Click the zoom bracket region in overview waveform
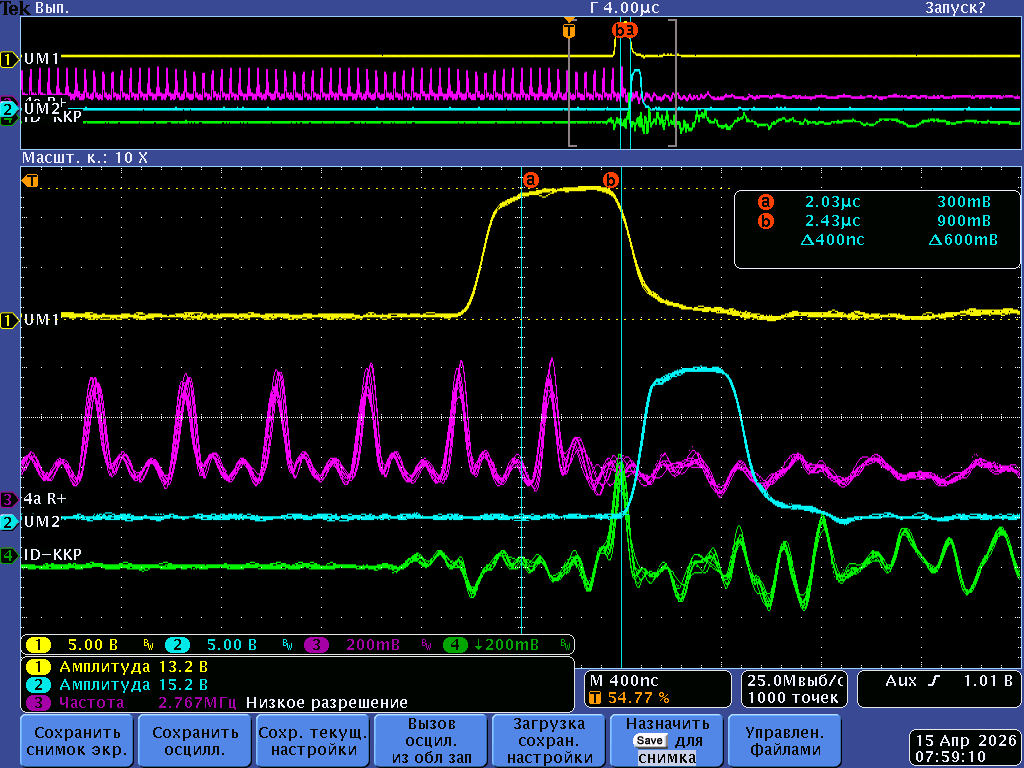 (x=623, y=85)
